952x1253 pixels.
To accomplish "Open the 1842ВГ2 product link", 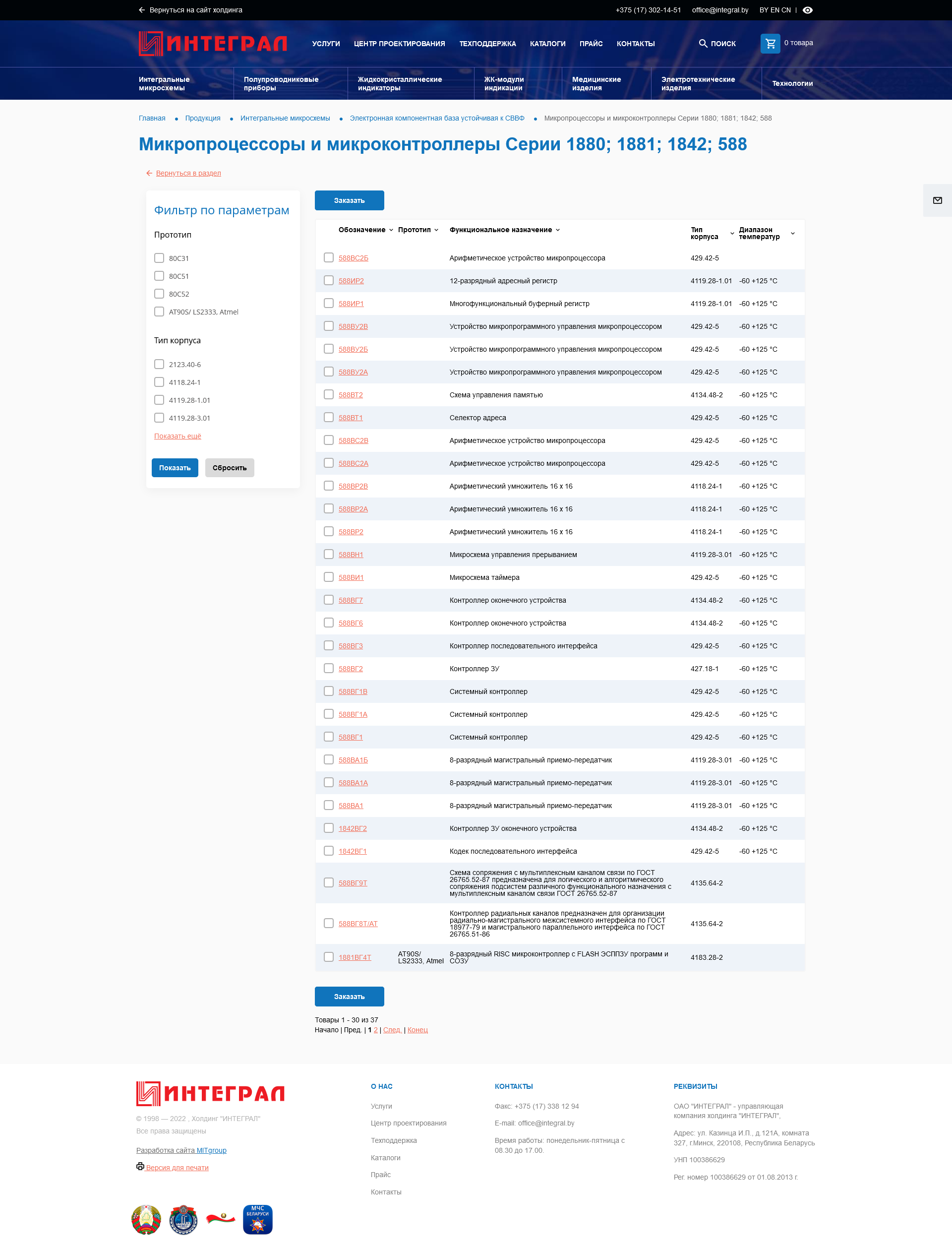I will click(353, 828).
